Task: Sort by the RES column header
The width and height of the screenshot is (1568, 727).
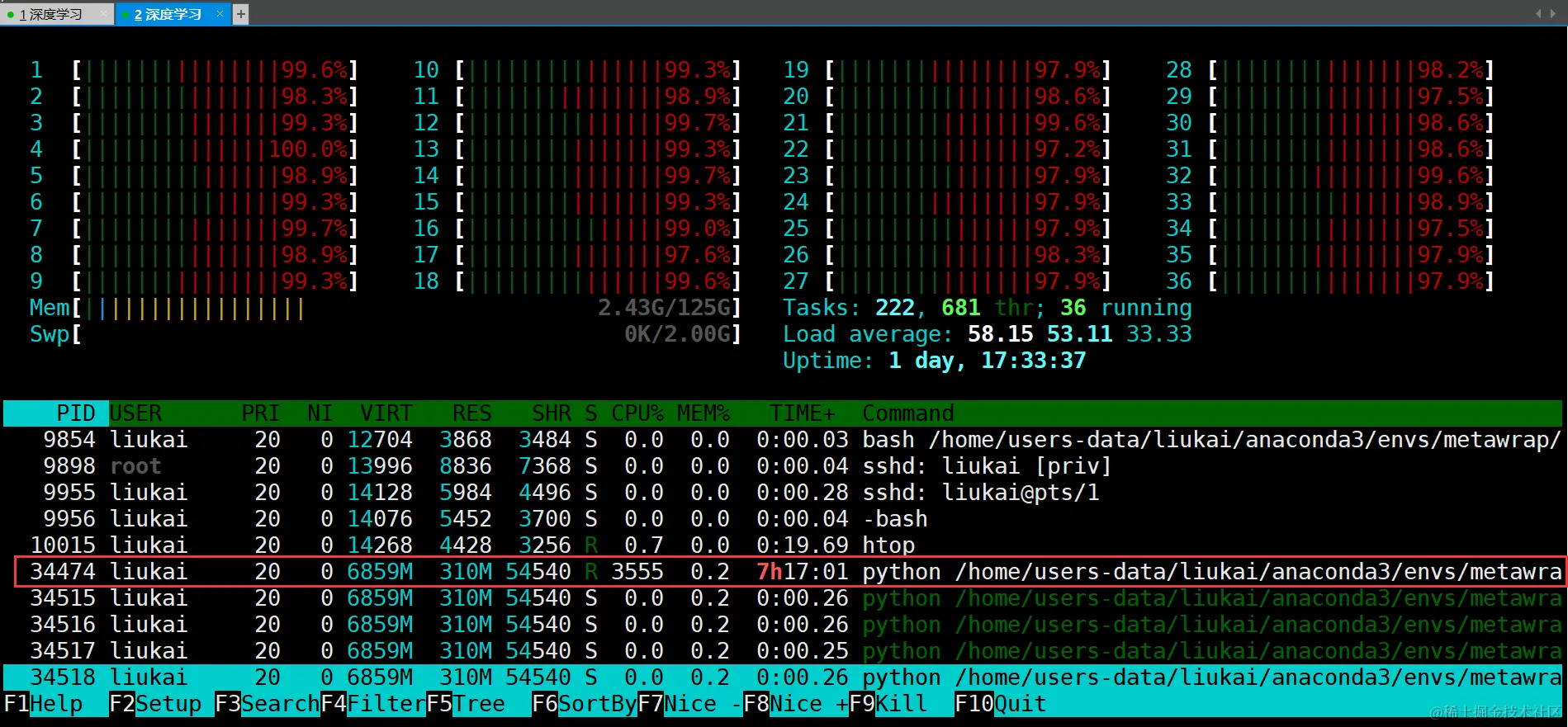Action: (471, 413)
